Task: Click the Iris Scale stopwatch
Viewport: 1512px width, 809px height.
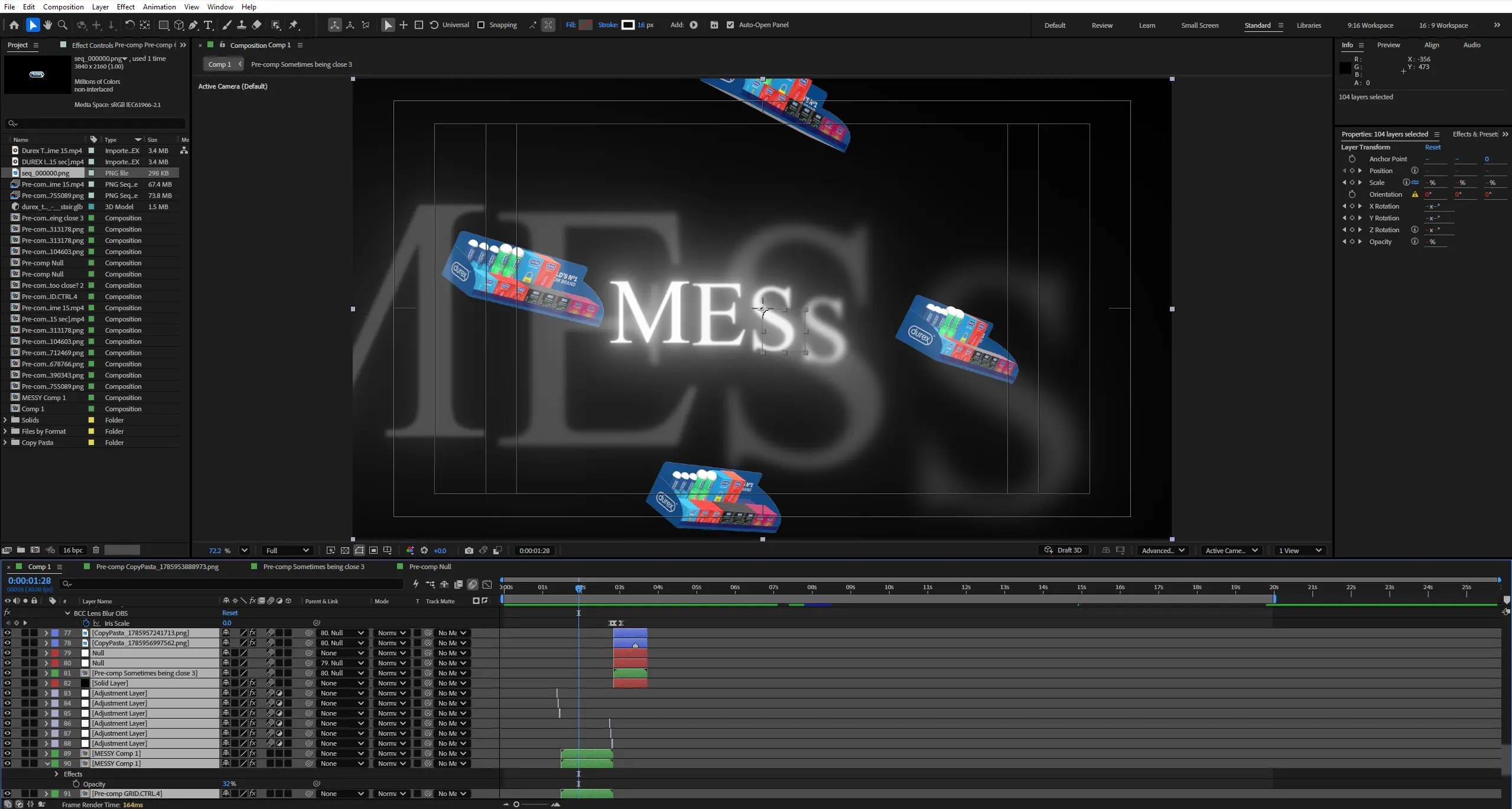Action: pyautogui.click(x=86, y=623)
